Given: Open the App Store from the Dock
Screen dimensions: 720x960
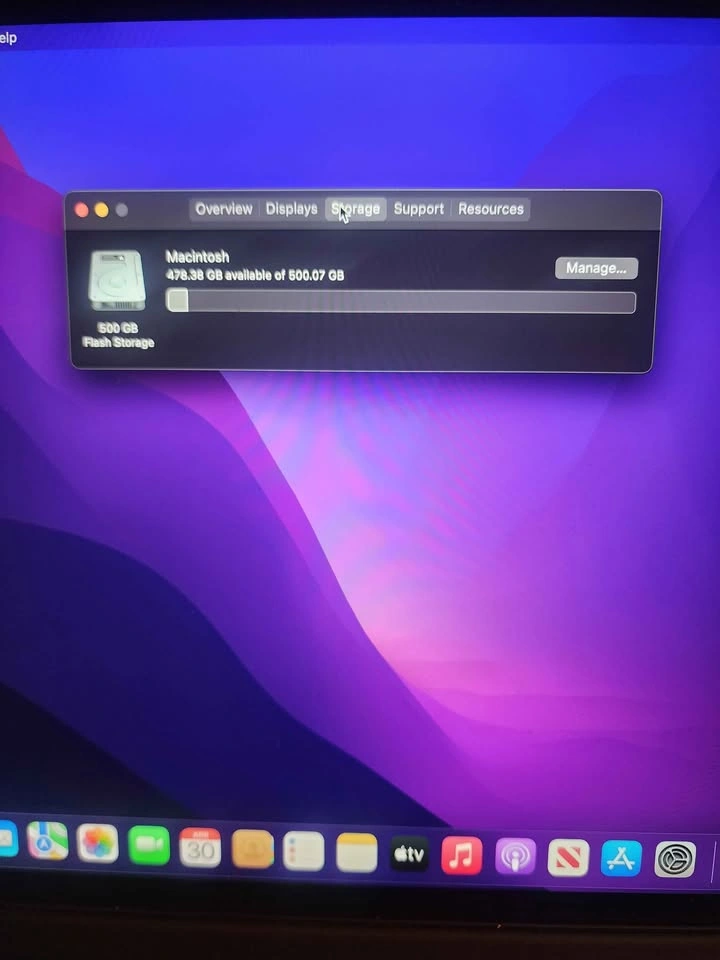Looking at the screenshot, I should tap(621, 858).
